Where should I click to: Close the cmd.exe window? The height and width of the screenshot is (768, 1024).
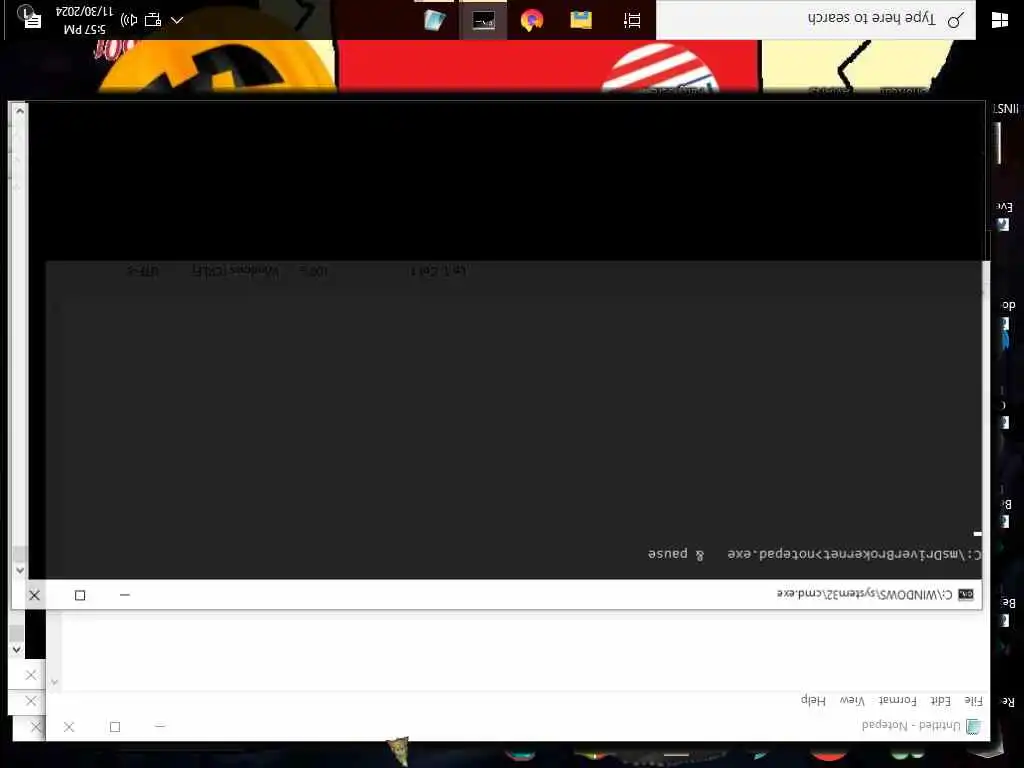(34, 595)
